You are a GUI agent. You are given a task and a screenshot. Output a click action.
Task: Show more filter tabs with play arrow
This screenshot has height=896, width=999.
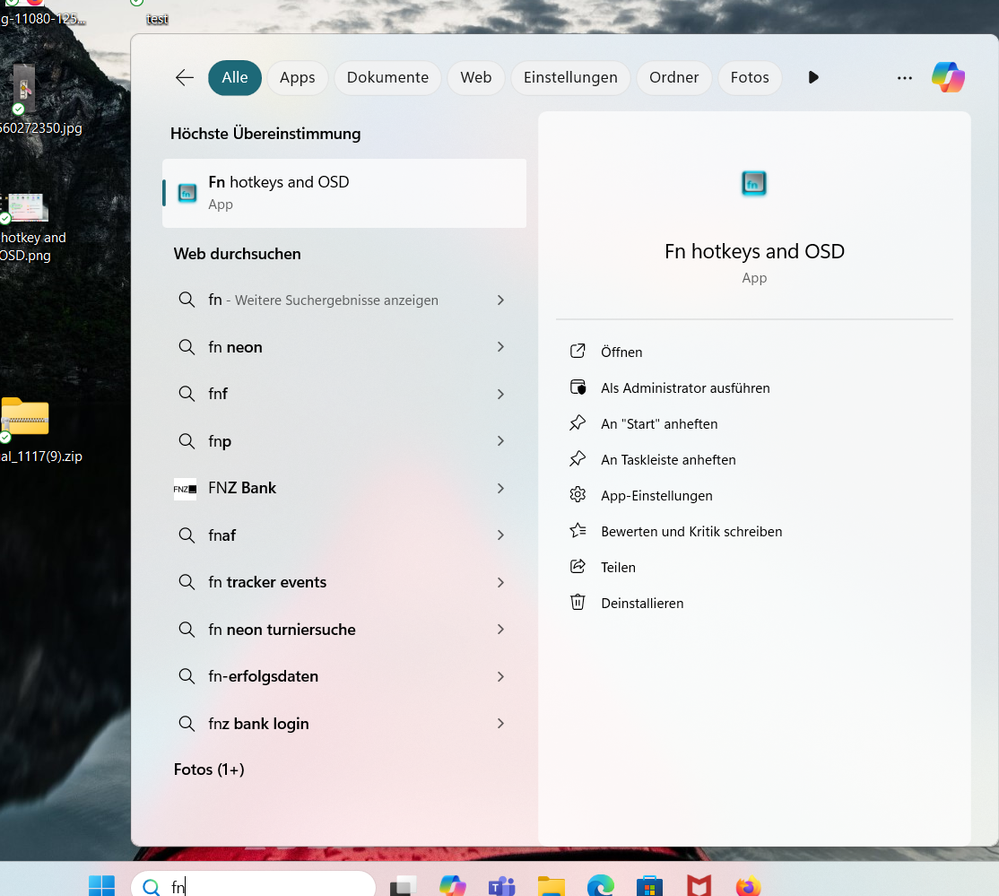pos(813,78)
